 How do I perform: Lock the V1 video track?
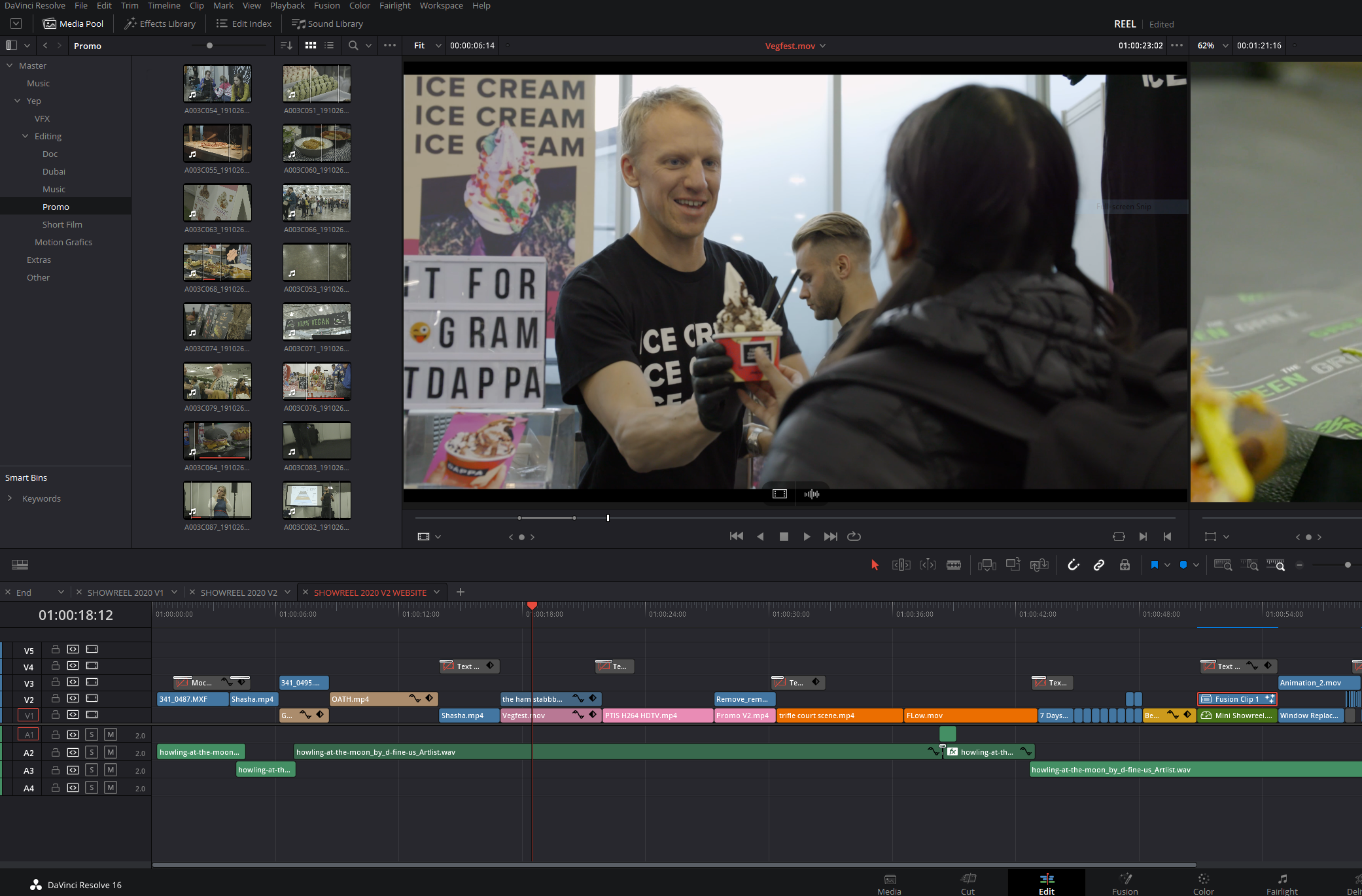click(x=55, y=715)
